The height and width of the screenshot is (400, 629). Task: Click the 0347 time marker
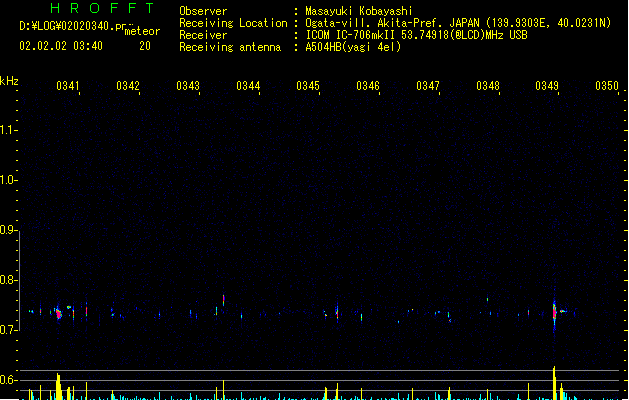(x=428, y=86)
